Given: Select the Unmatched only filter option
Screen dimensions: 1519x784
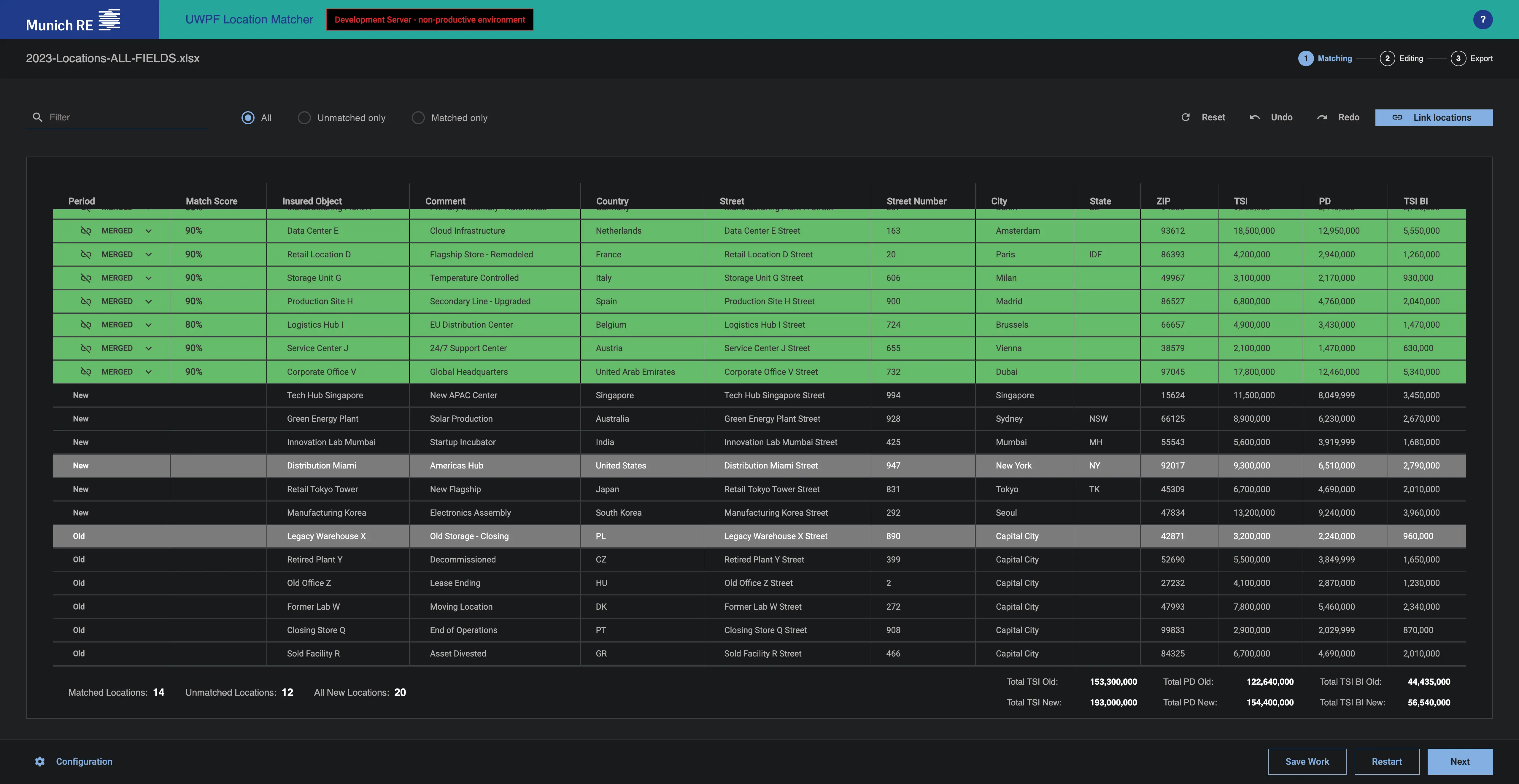Looking at the screenshot, I should [304, 118].
